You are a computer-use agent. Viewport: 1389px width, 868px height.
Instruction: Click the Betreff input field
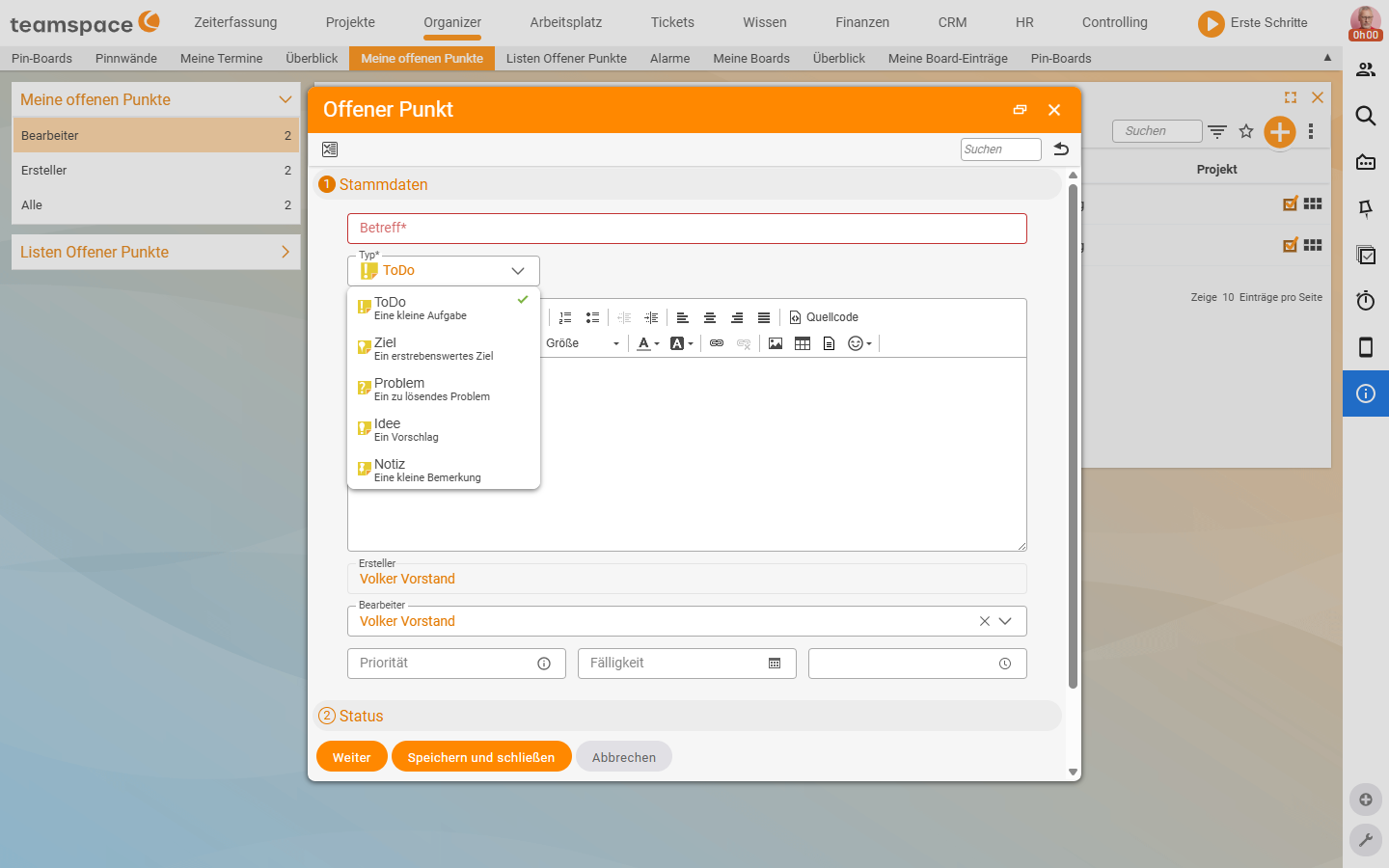pos(687,229)
